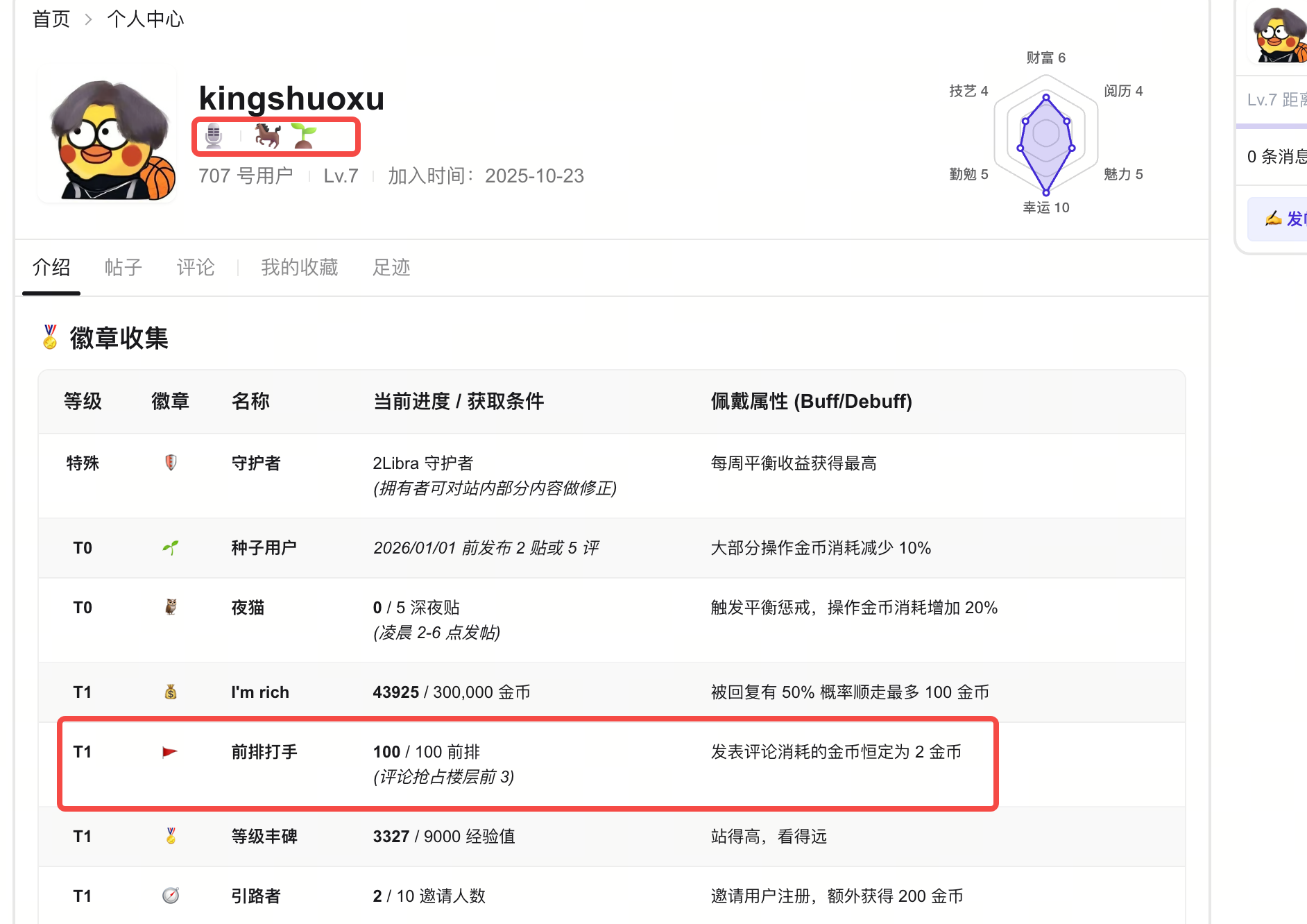The height and width of the screenshot is (924, 1307).
Task: Open the 评论 tab
Action: tap(196, 268)
